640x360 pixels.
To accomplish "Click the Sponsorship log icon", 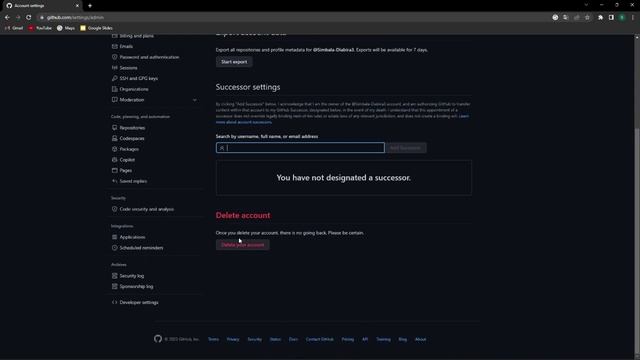I will 115,287.
